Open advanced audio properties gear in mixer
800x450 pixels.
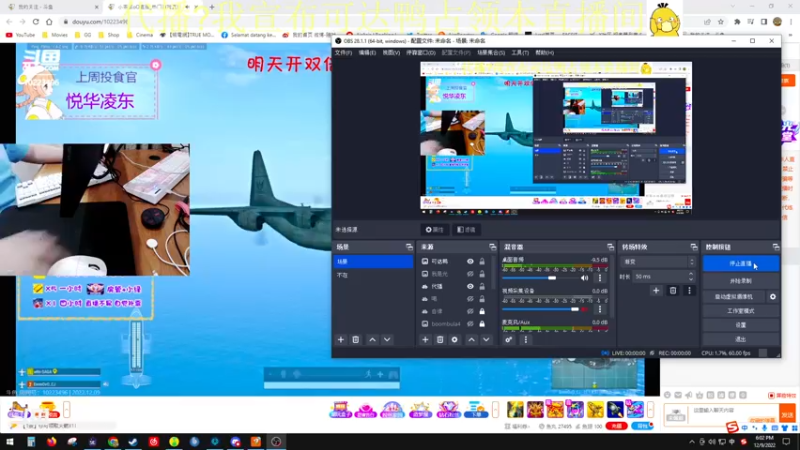pyautogui.click(x=509, y=340)
